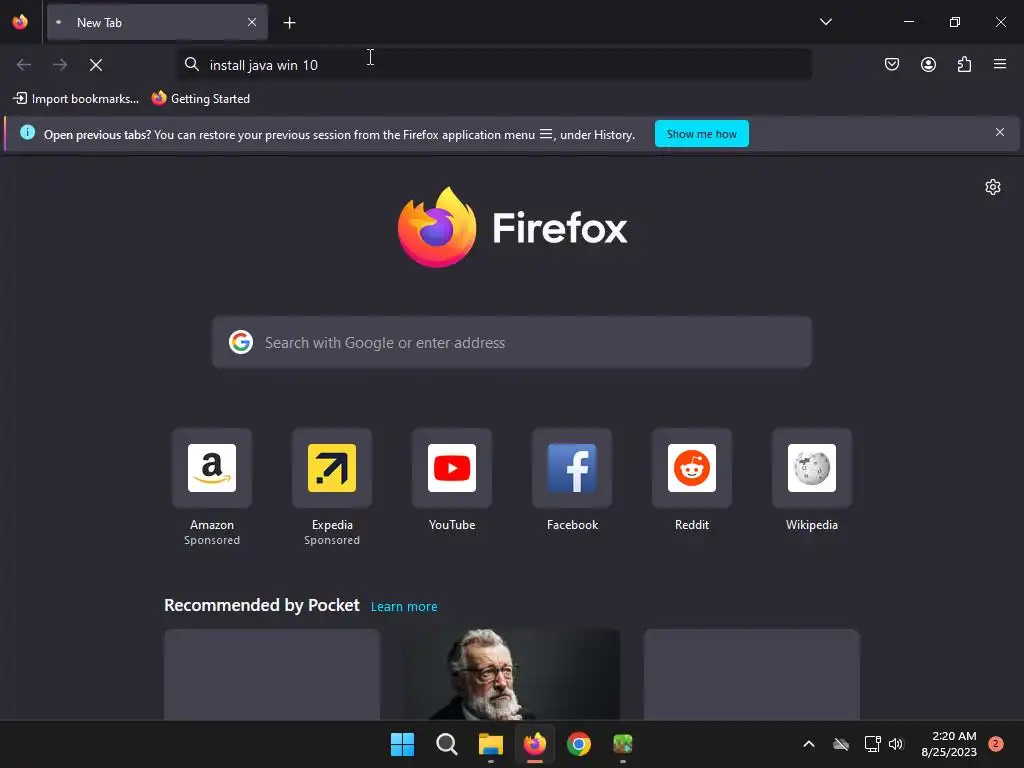Image resolution: width=1024 pixels, height=768 pixels.
Task: Open Import bookmarks toolbar item
Action: coord(76,99)
